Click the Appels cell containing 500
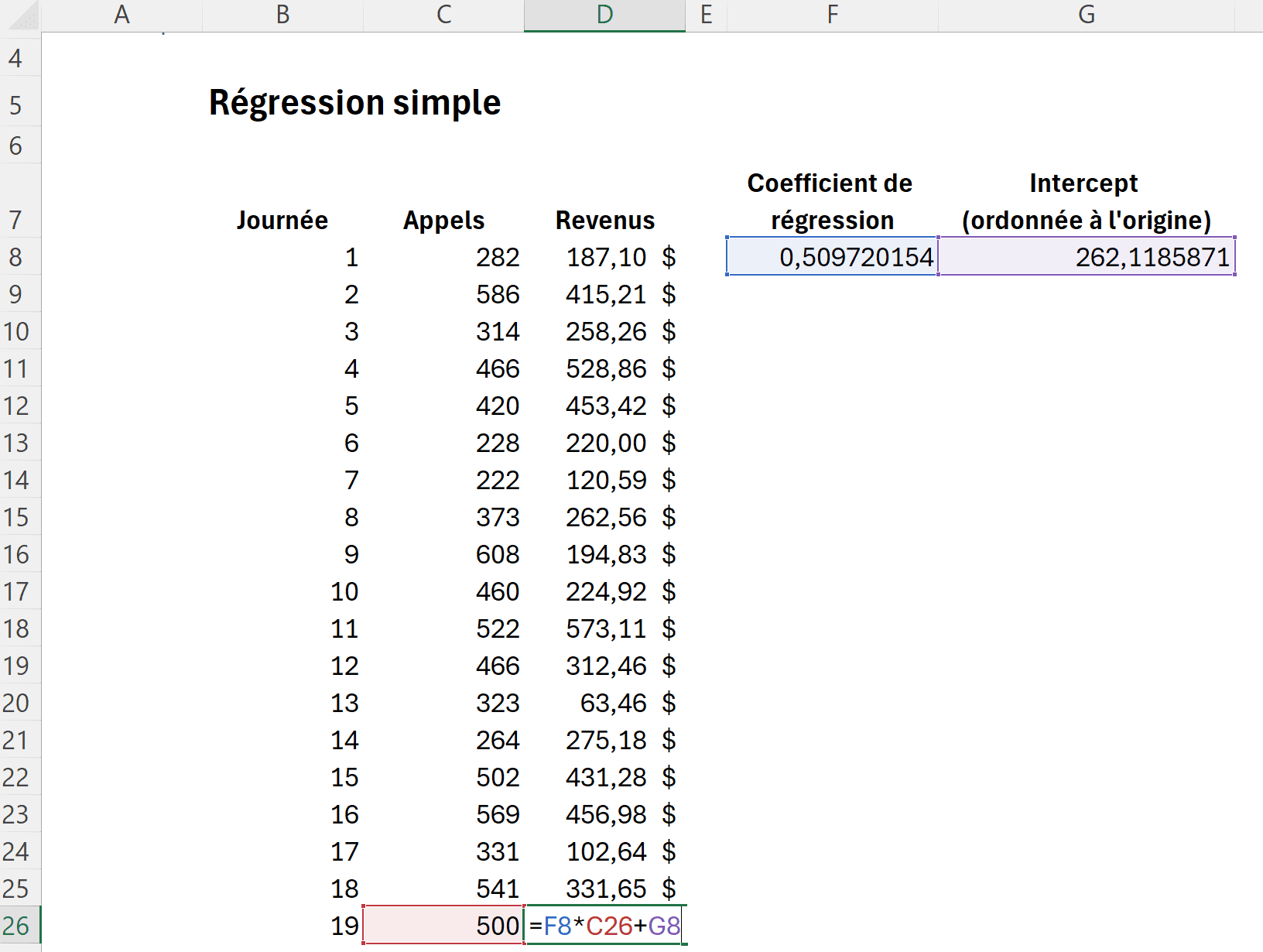 point(443,926)
